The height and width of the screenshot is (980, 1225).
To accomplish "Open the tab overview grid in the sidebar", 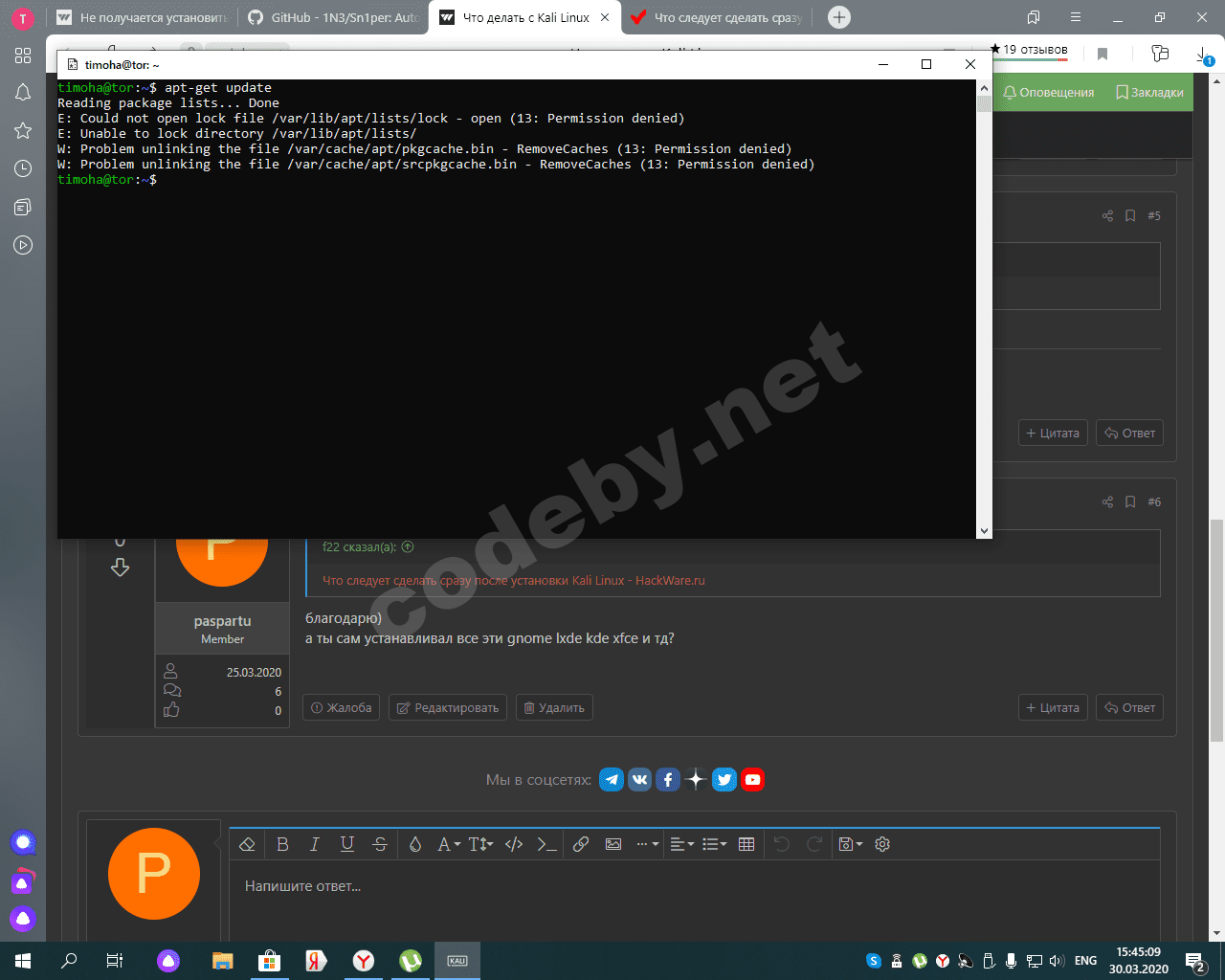I will pyautogui.click(x=23, y=56).
